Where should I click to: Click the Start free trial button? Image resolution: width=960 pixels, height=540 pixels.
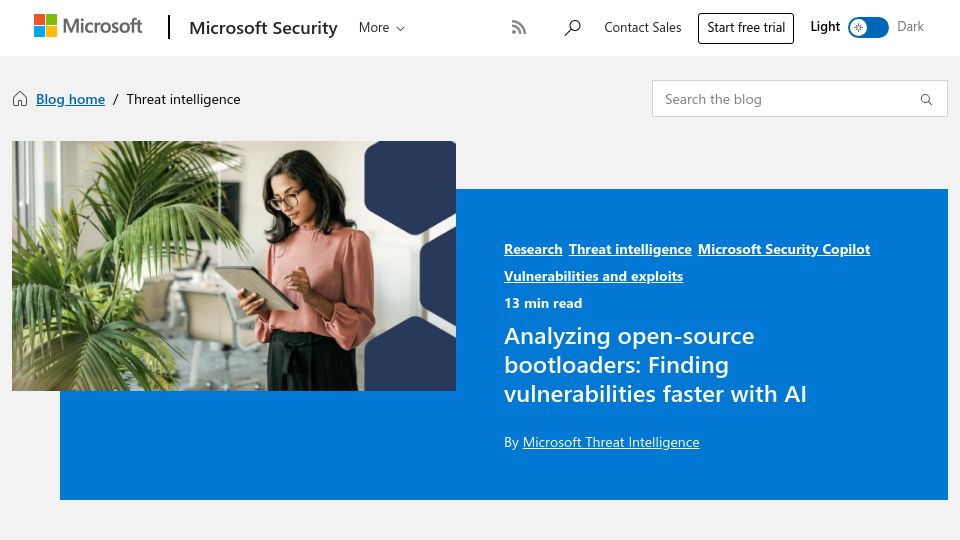pyautogui.click(x=746, y=28)
